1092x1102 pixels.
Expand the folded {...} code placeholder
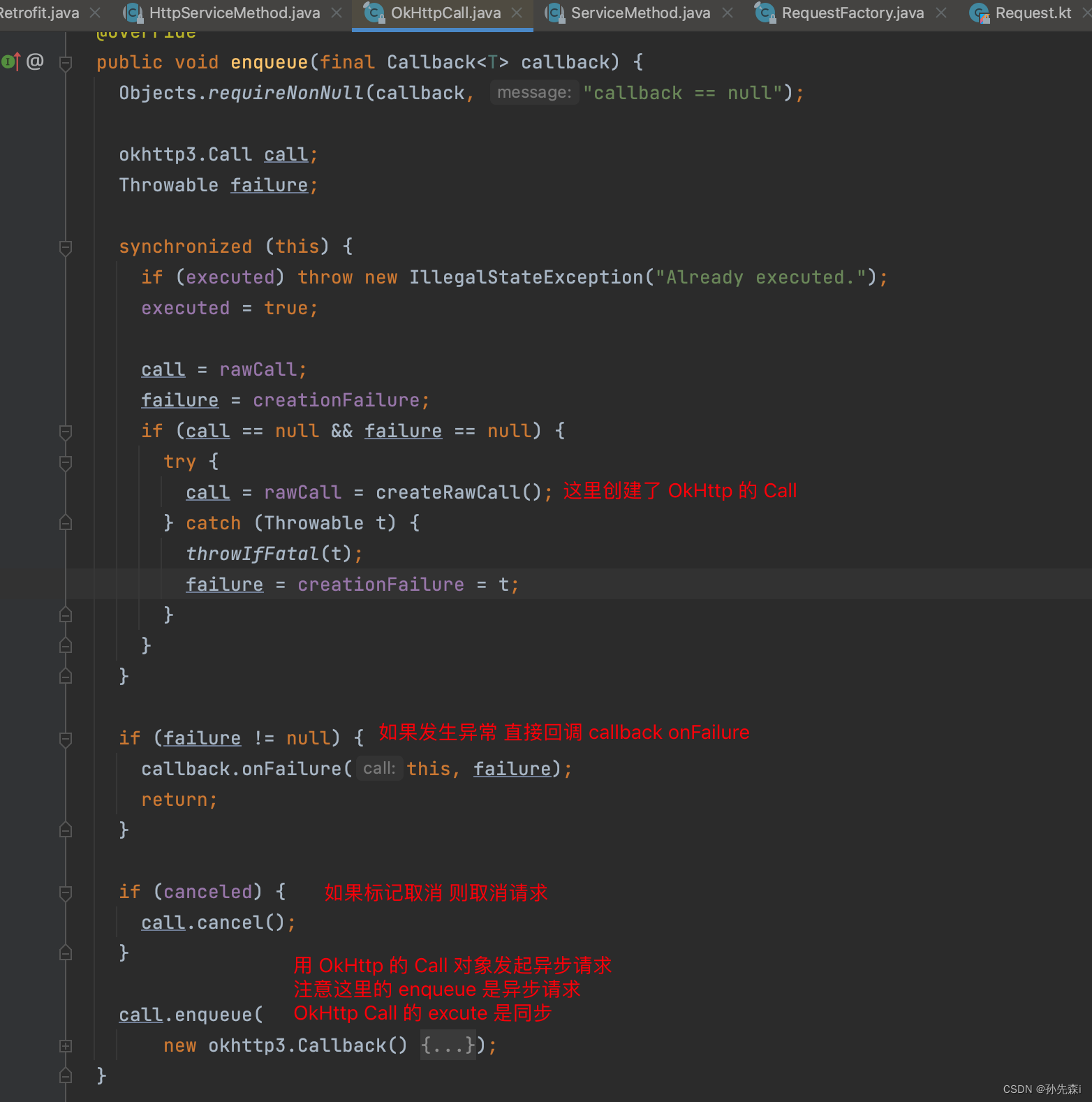tap(448, 1045)
